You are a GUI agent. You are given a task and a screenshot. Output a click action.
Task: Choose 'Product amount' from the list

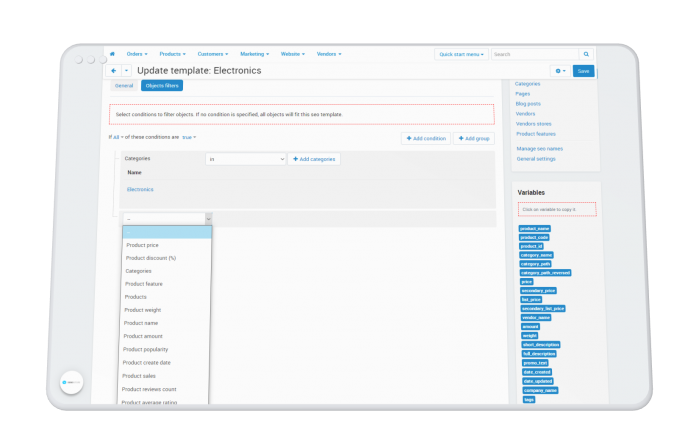(x=143, y=336)
